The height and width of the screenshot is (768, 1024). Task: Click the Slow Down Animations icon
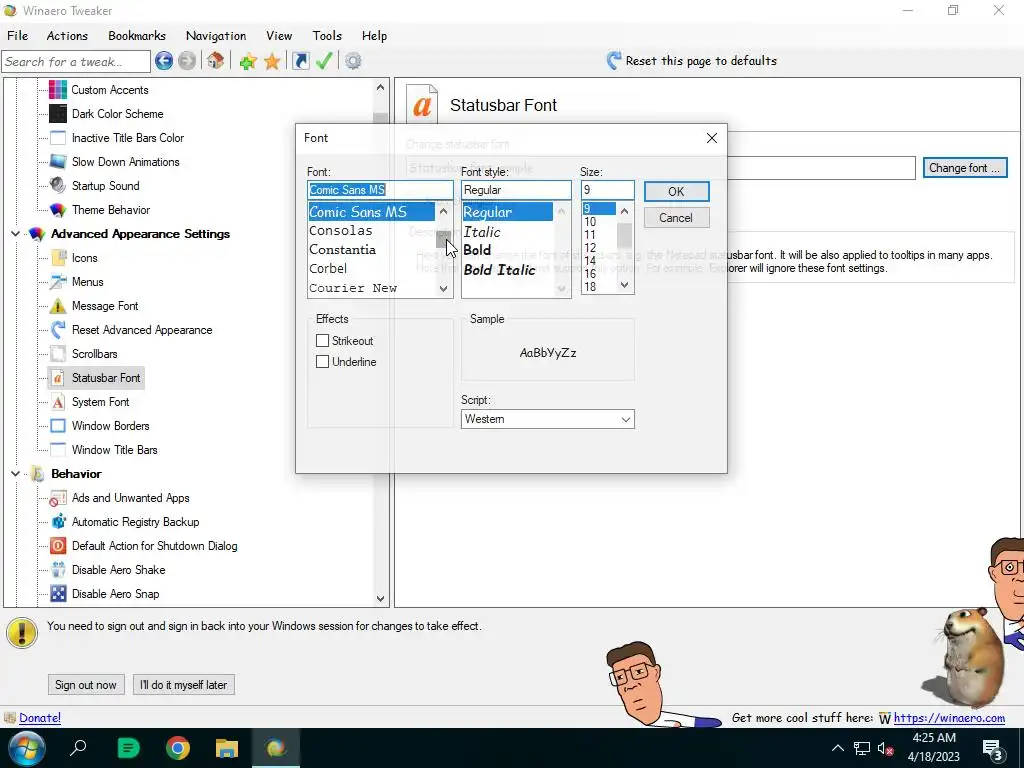58,161
